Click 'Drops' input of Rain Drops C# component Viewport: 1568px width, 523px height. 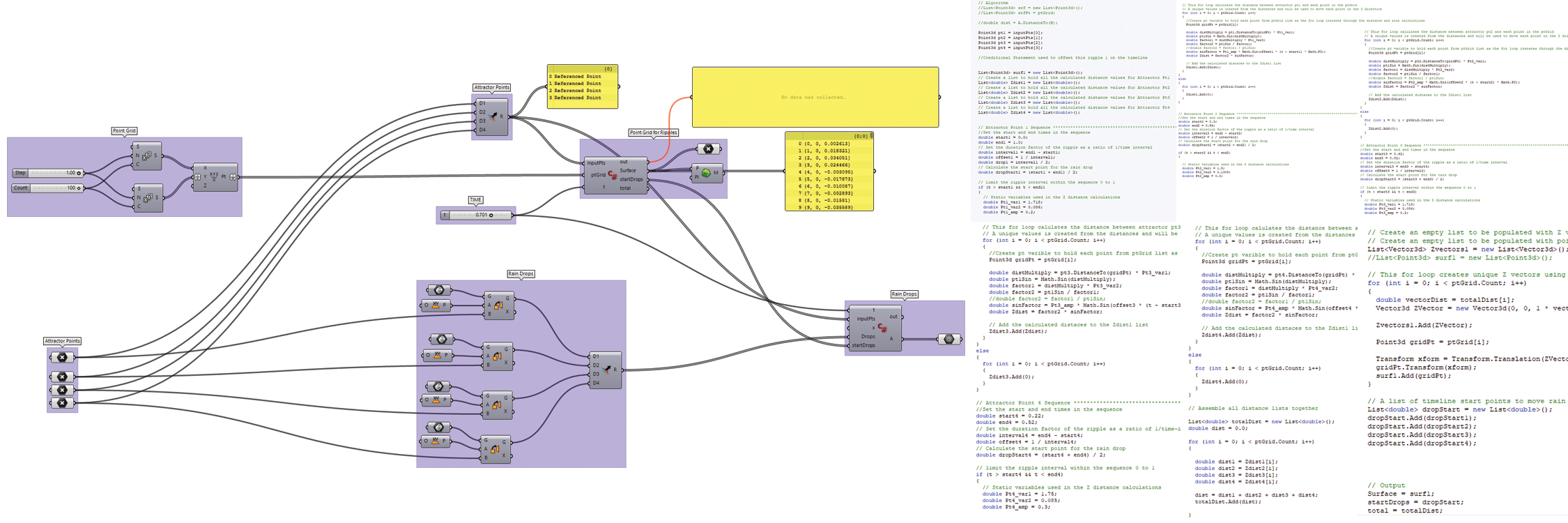pyautogui.click(x=868, y=336)
